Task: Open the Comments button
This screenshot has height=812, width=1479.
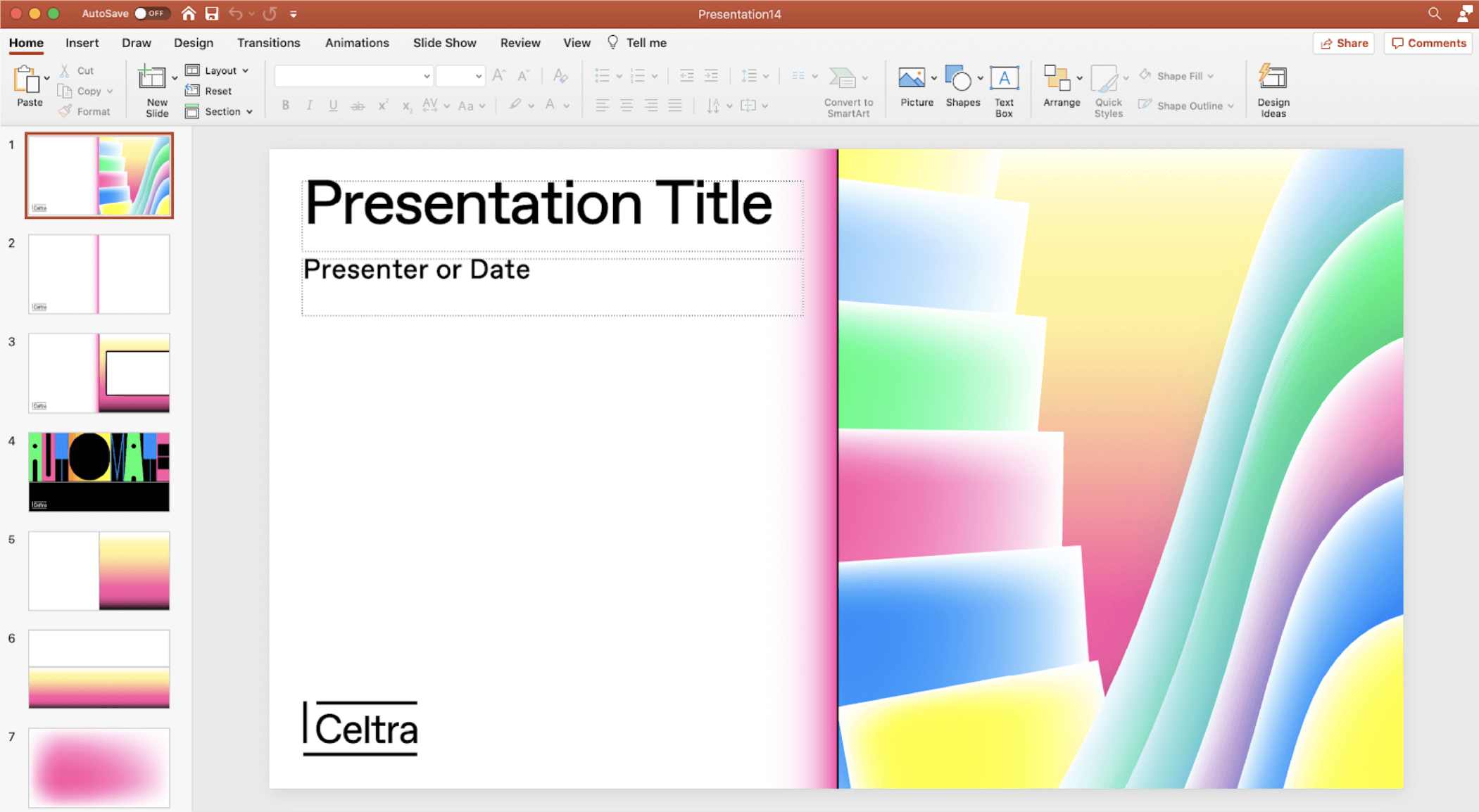Action: [1428, 43]
